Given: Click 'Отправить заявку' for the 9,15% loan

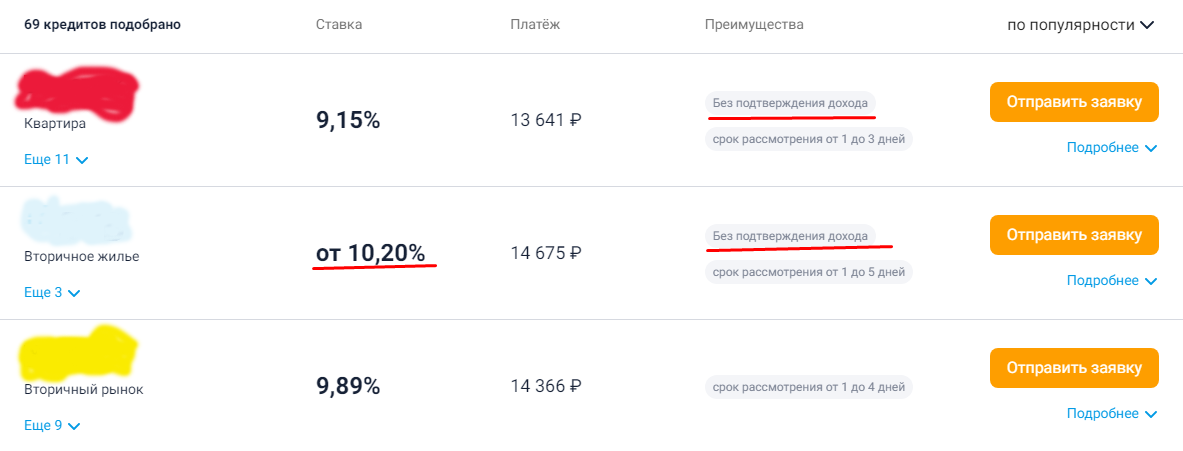Looking at the screenshot, I should [x=1074, y=102].
